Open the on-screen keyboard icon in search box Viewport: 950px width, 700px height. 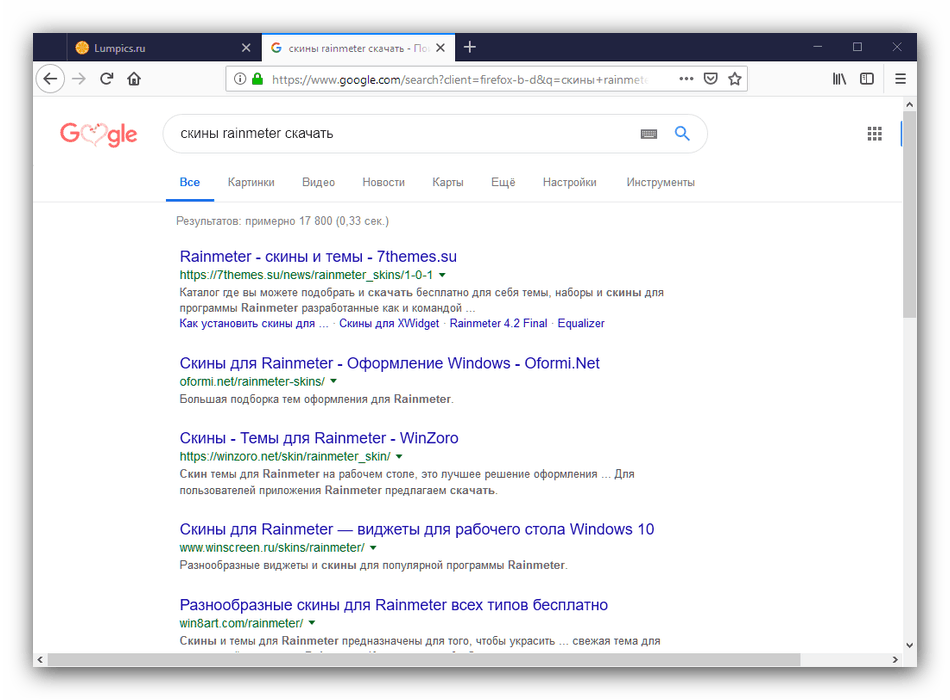pos(649,134)
